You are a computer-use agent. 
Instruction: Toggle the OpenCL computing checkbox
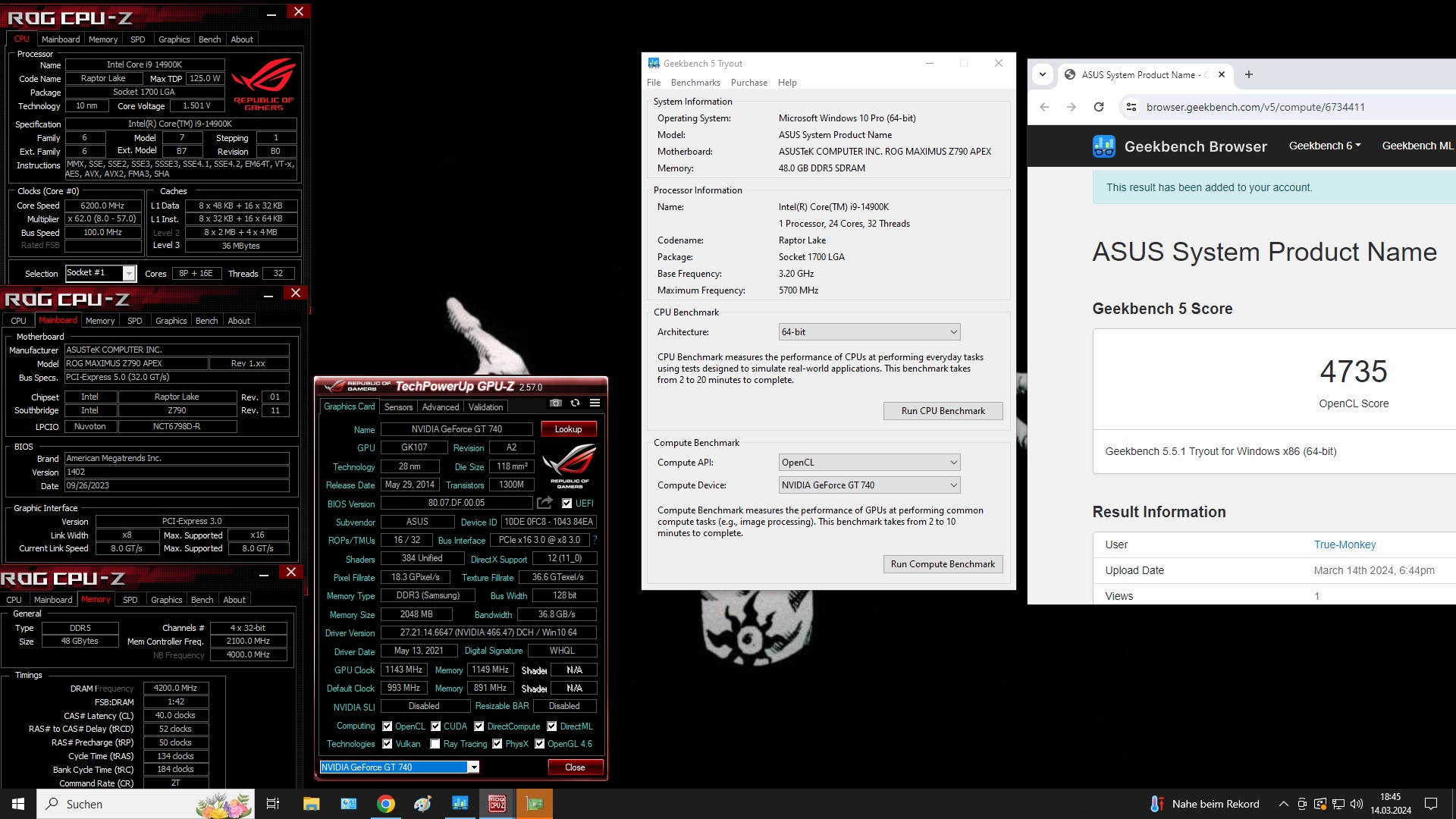pos(388,726)
